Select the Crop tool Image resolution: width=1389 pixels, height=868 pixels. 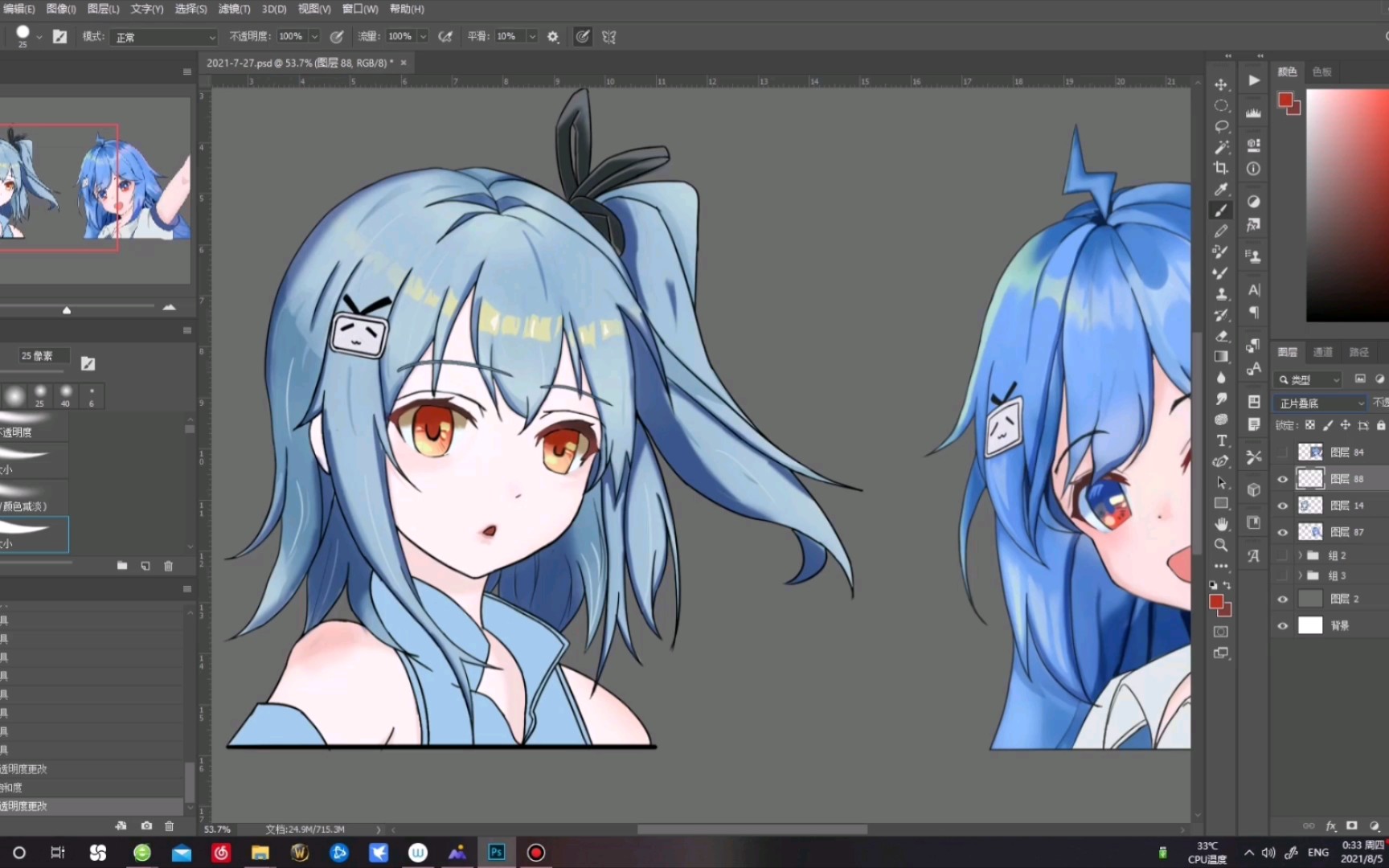pyautogui.click(x=1221, y=168)
